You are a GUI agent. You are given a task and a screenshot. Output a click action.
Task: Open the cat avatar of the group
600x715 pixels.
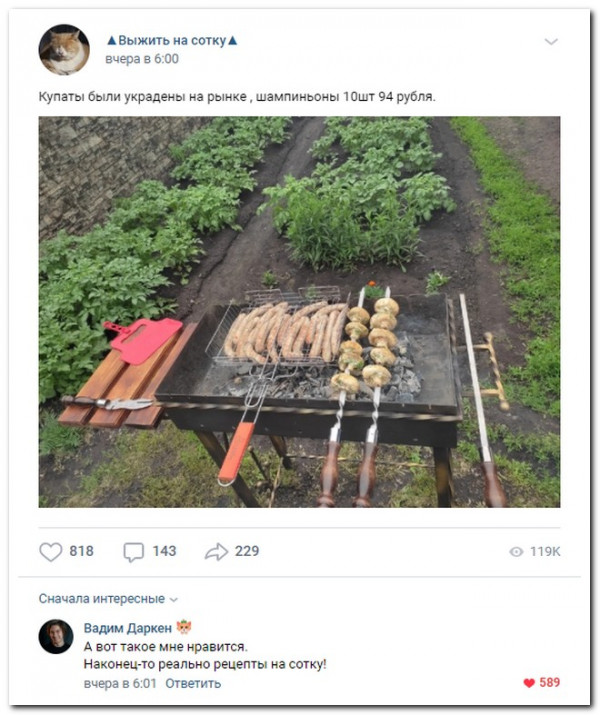63,49
